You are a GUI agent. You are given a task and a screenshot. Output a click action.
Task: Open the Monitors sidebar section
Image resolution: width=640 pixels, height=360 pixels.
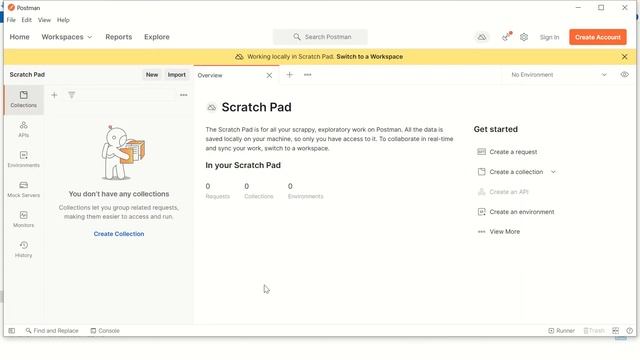pyautogui.click(x=24, y=219)
